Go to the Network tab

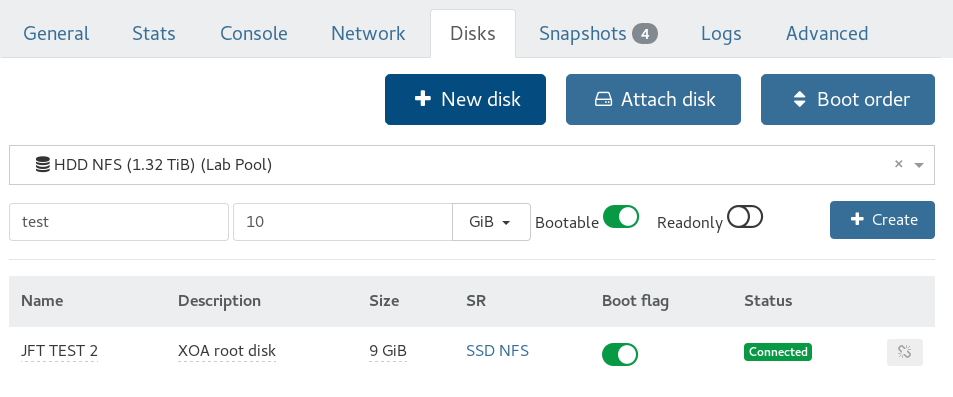[368, 33]
